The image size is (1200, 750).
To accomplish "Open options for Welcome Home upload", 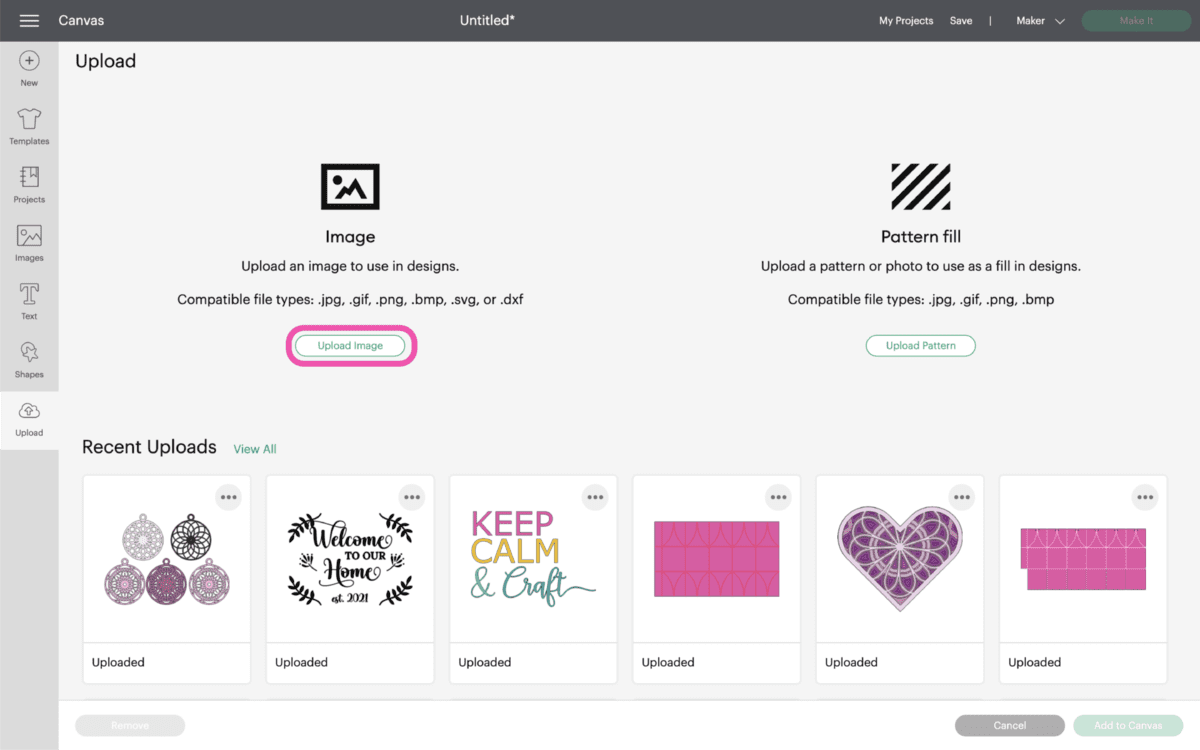I will tap(412, 497).
